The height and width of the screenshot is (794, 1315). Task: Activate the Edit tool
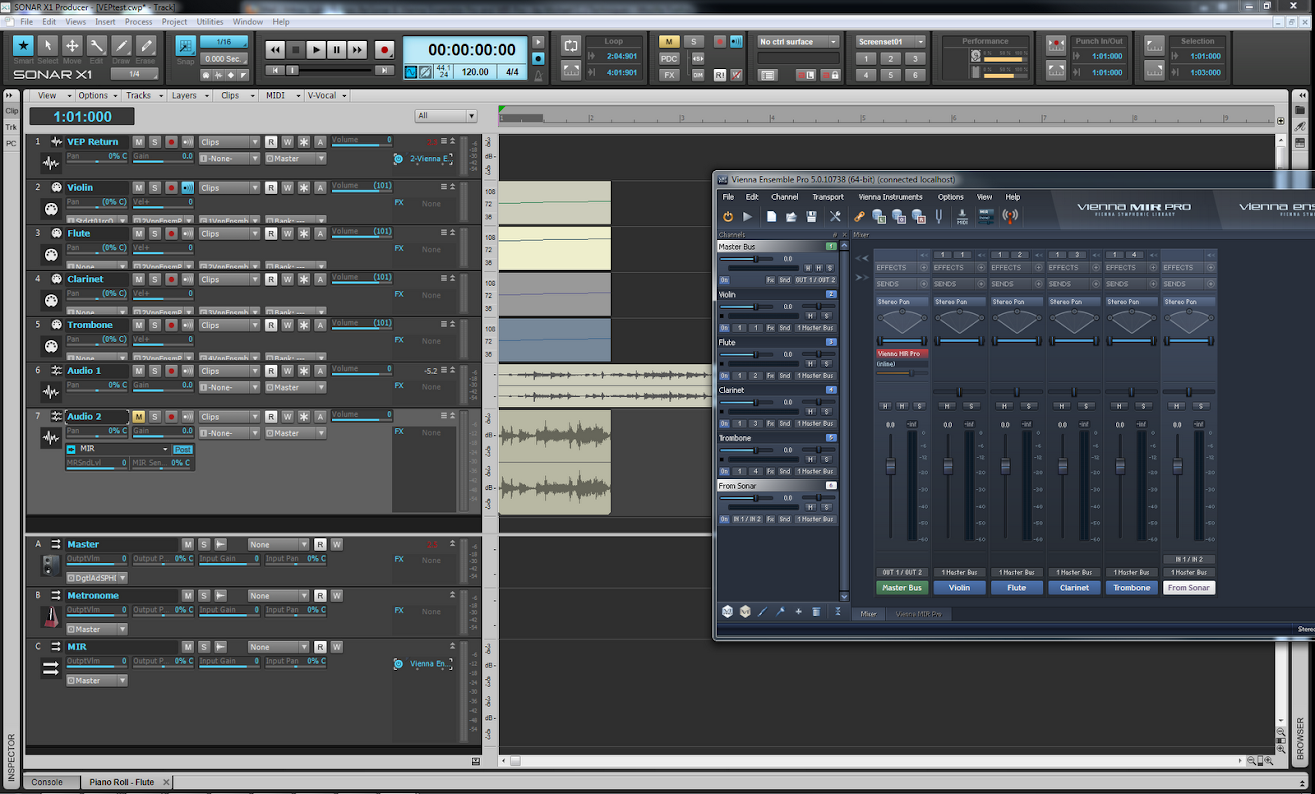tap(97, 46)
